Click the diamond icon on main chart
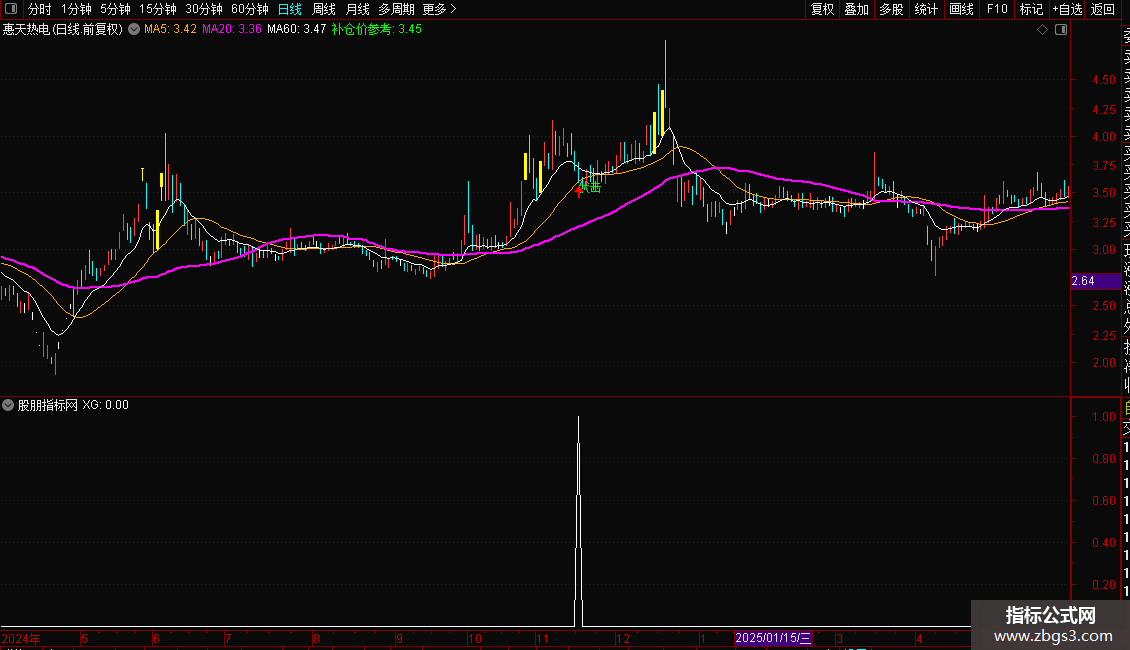 [1042, 29]
